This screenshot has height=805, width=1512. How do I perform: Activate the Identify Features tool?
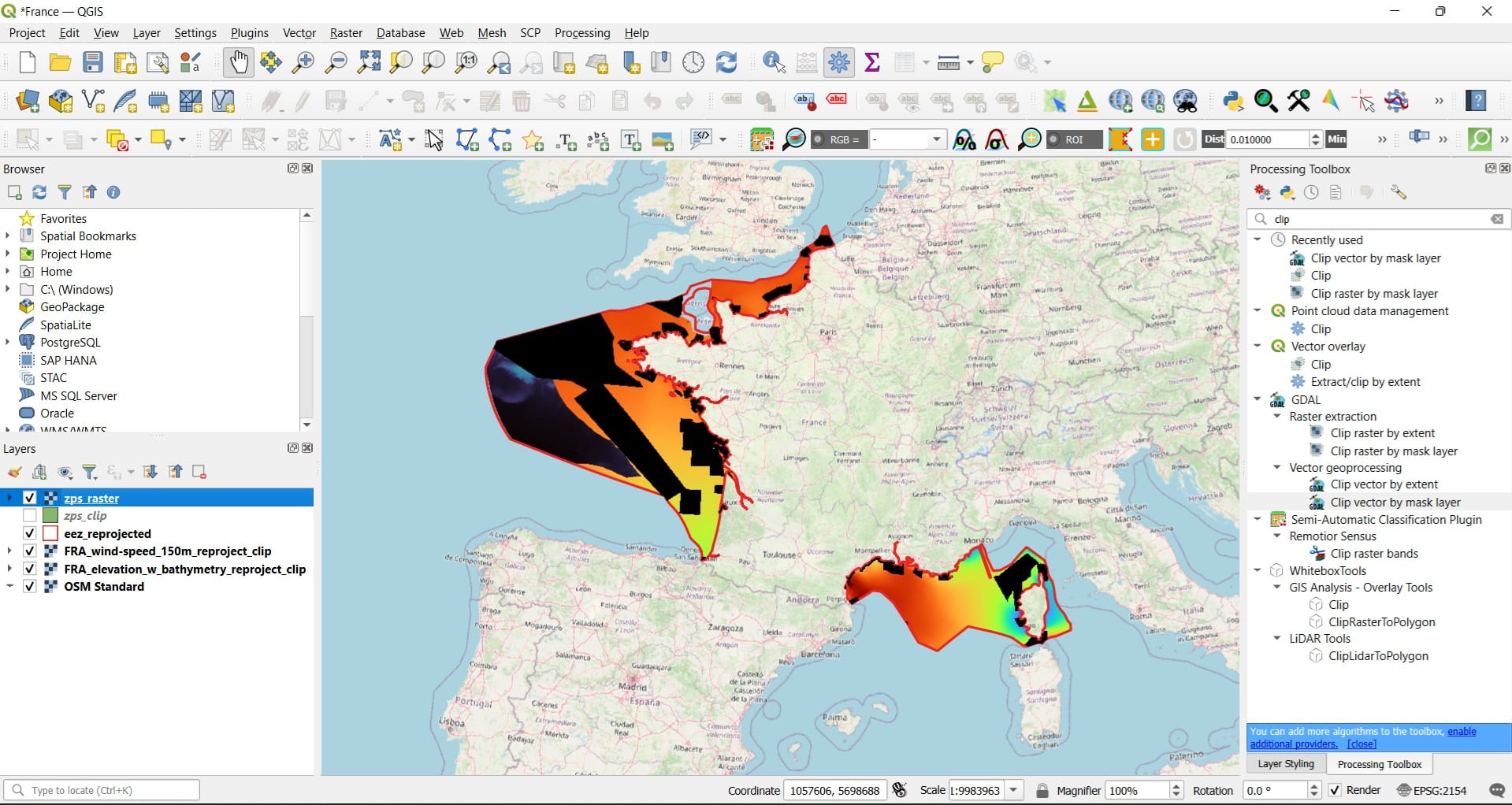click(x=774, y=62)
